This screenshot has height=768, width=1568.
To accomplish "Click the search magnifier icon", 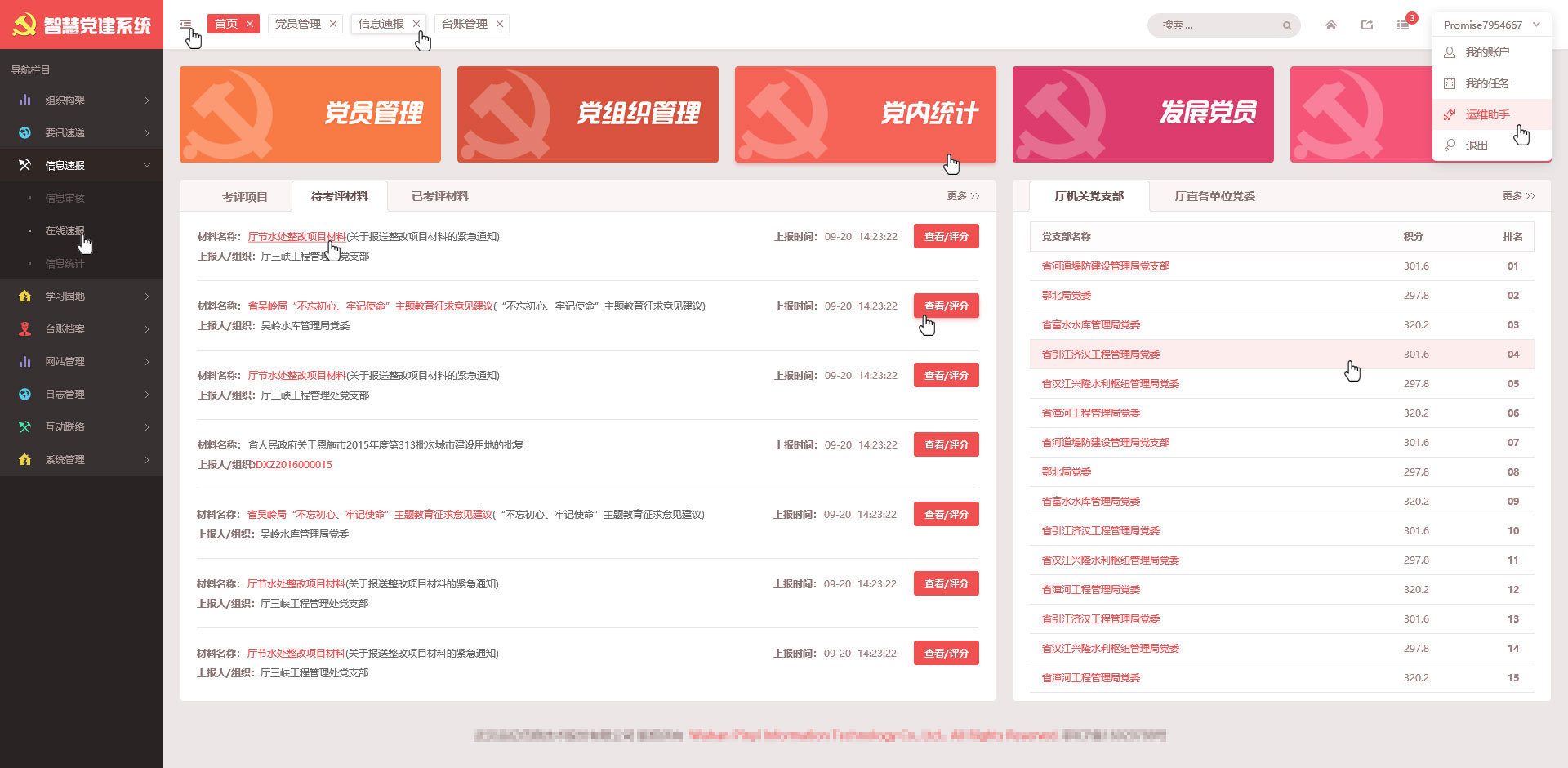I will click(1287, 25).
